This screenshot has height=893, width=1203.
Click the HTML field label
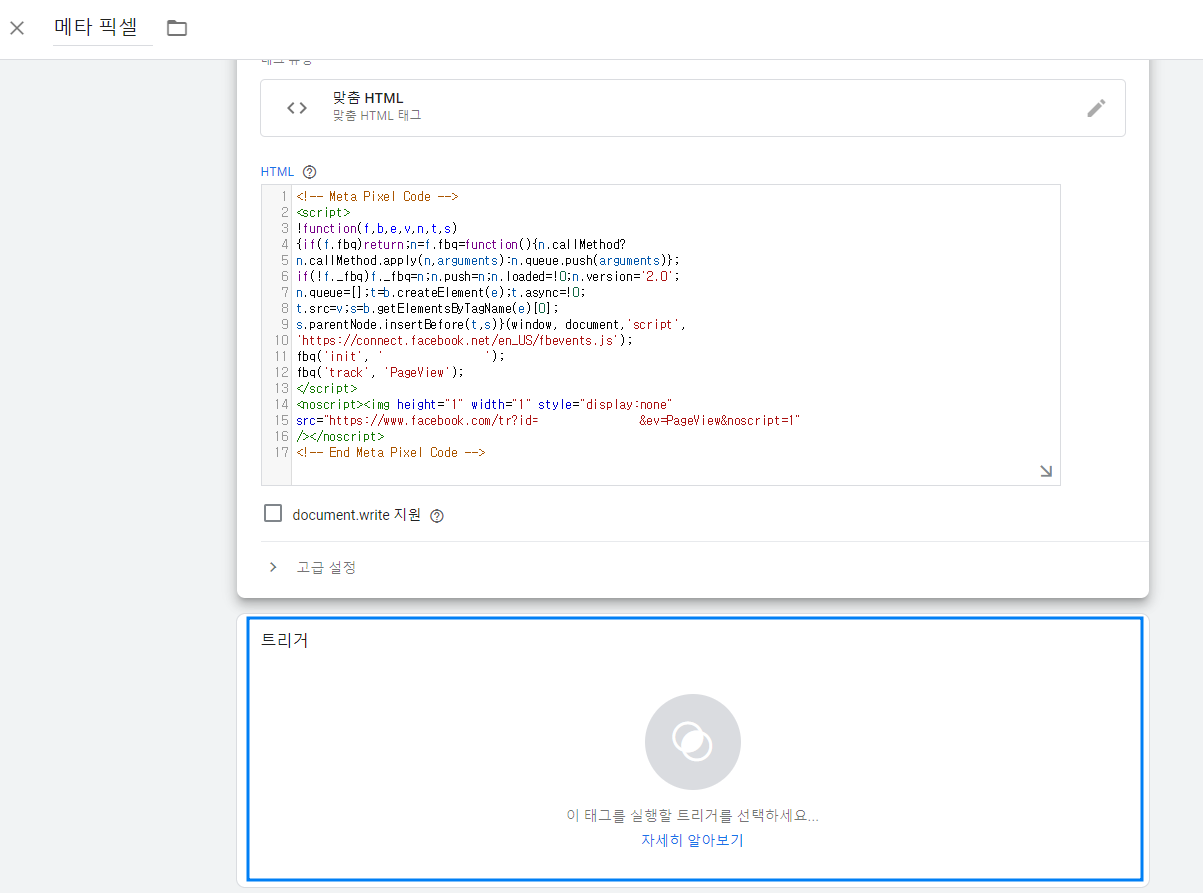(x=277, y=172)
